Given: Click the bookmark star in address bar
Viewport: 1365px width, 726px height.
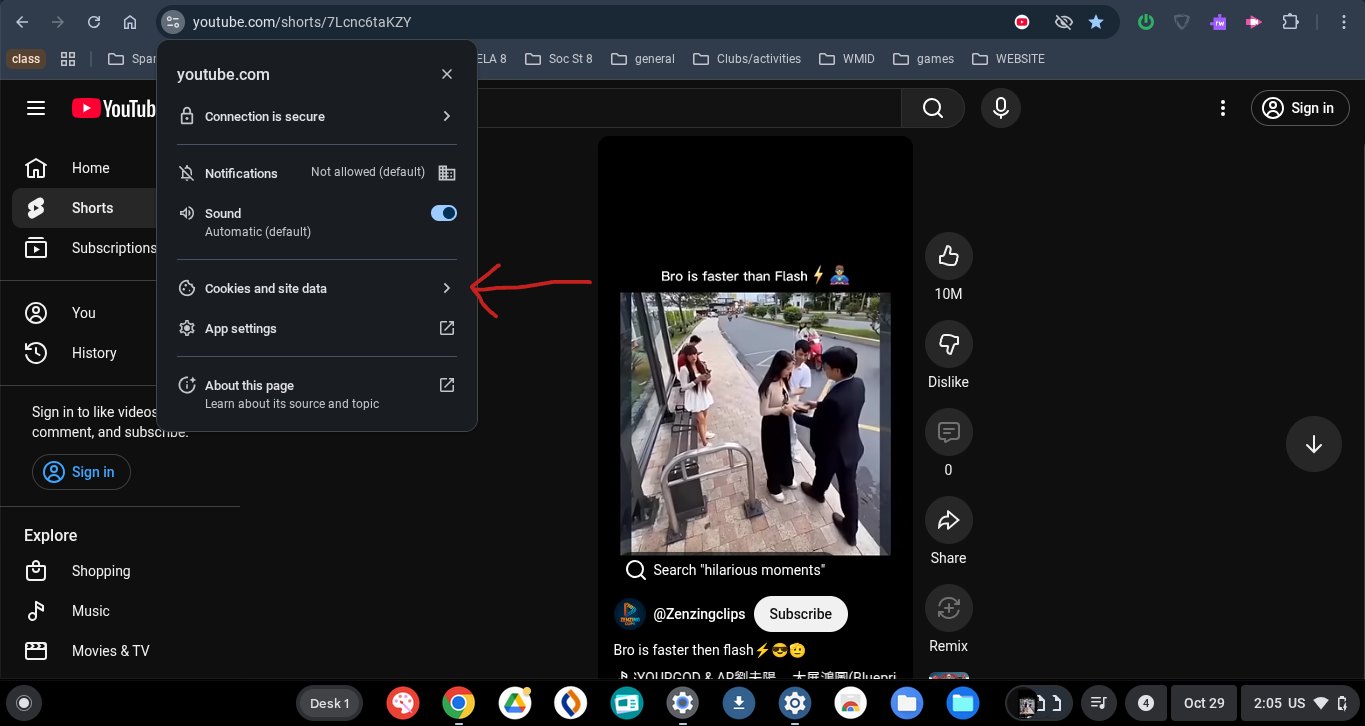Looking at the screenshot, I should pos(1096,22).
